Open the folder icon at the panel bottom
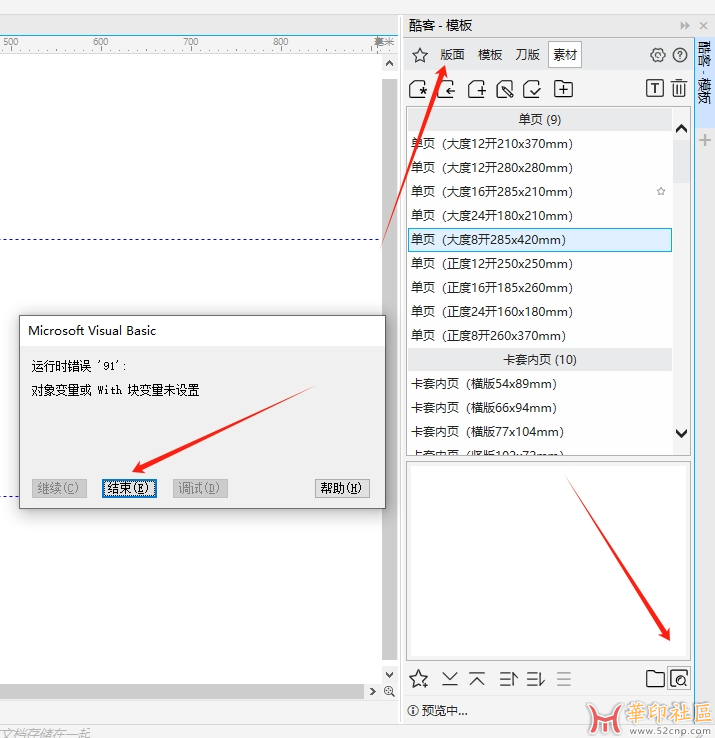715x738 pixels. coord(655,679)
